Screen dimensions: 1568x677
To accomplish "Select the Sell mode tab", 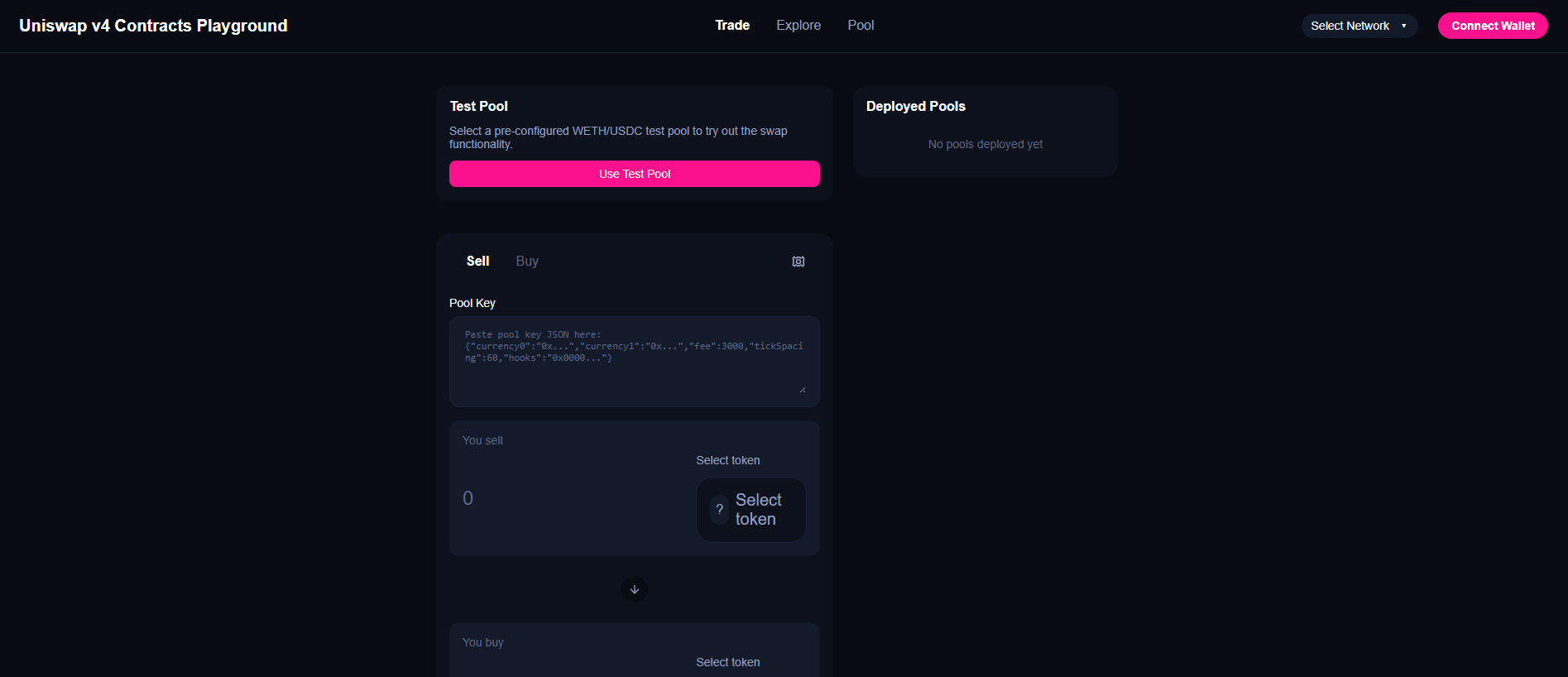I will [x=478, y=262].
